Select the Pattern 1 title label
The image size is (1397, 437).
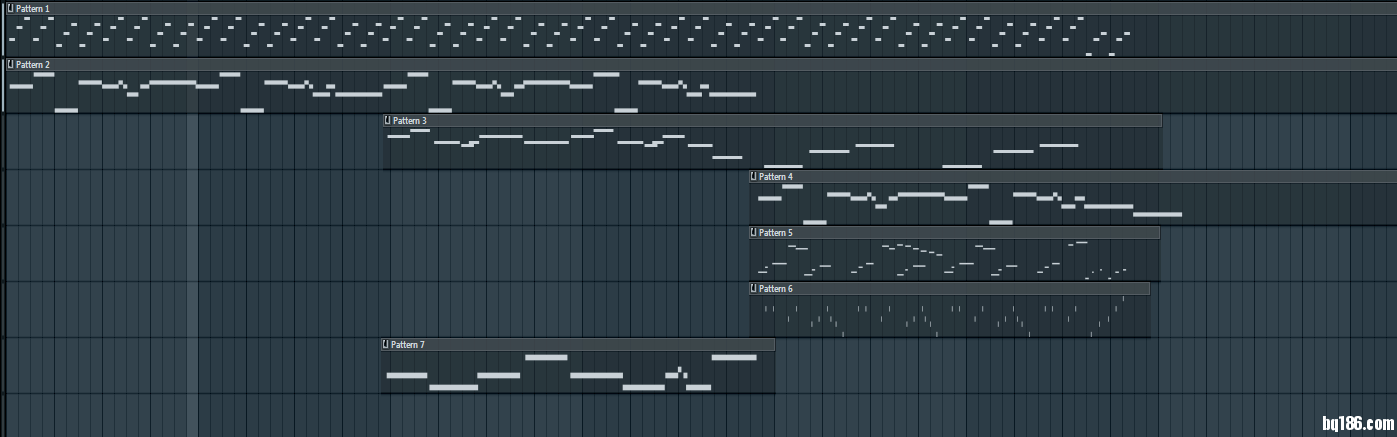pos(33,8)
